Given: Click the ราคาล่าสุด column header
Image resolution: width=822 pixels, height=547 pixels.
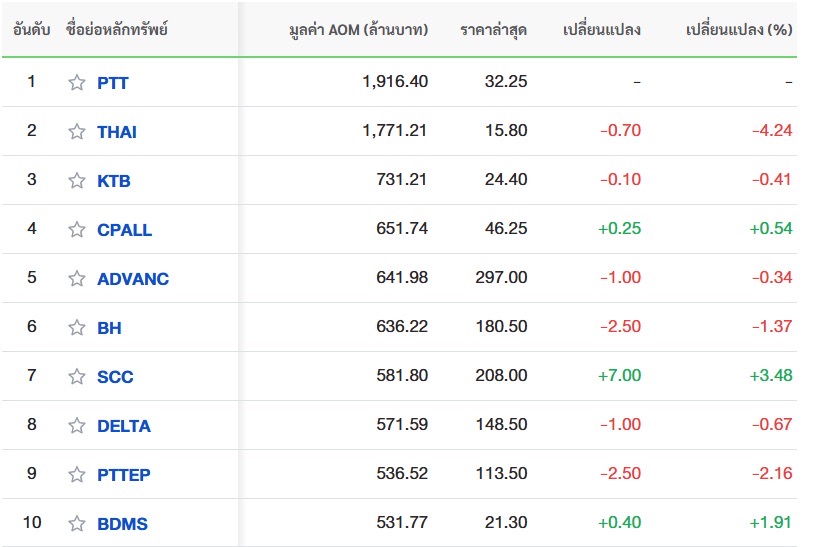Looking at the screenshot, I should 494,30.
